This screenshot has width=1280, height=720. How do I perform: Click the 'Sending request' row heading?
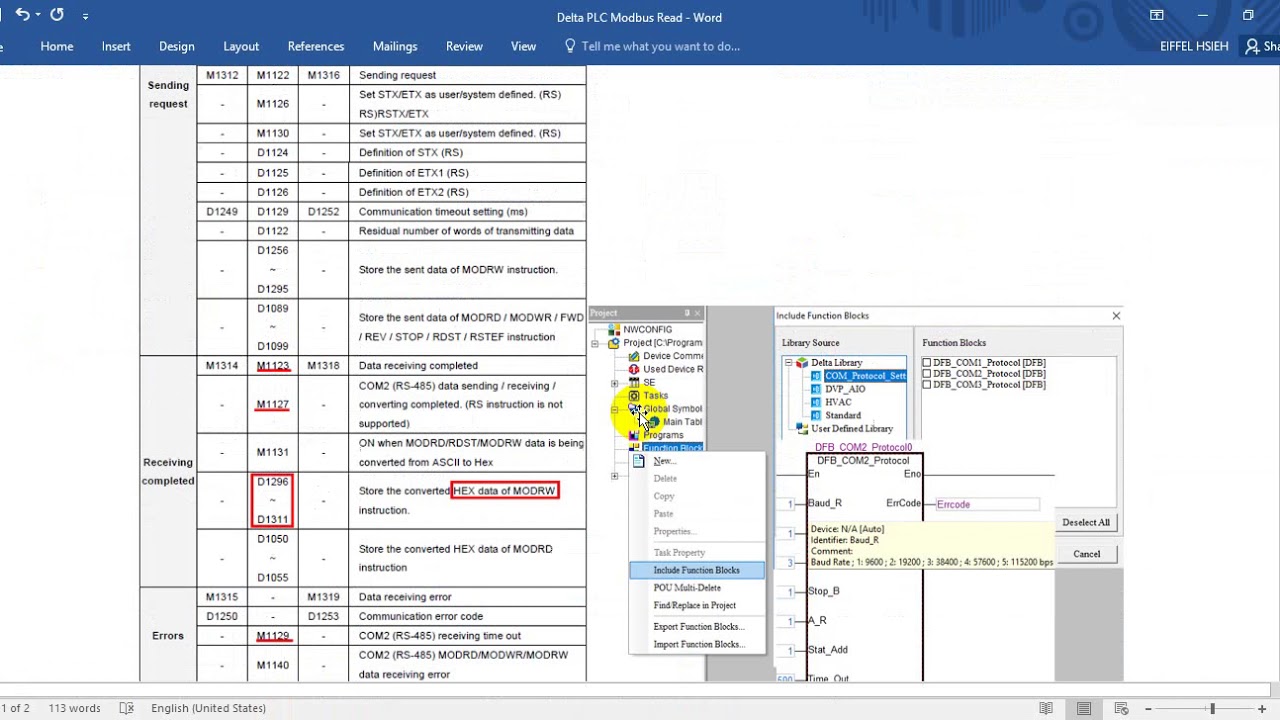tap(168, 94)
